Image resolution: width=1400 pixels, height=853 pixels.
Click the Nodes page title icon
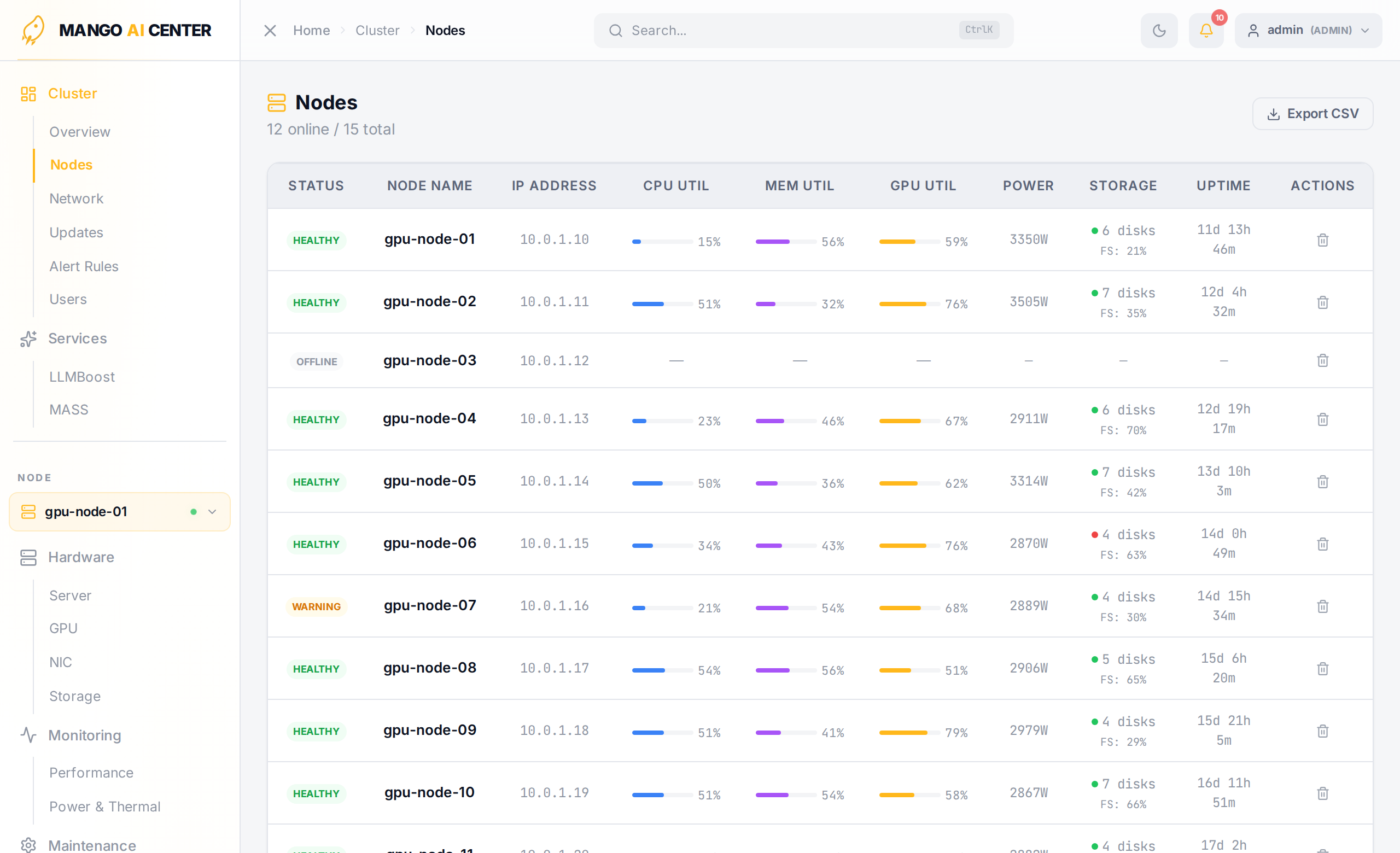[277, 103]
